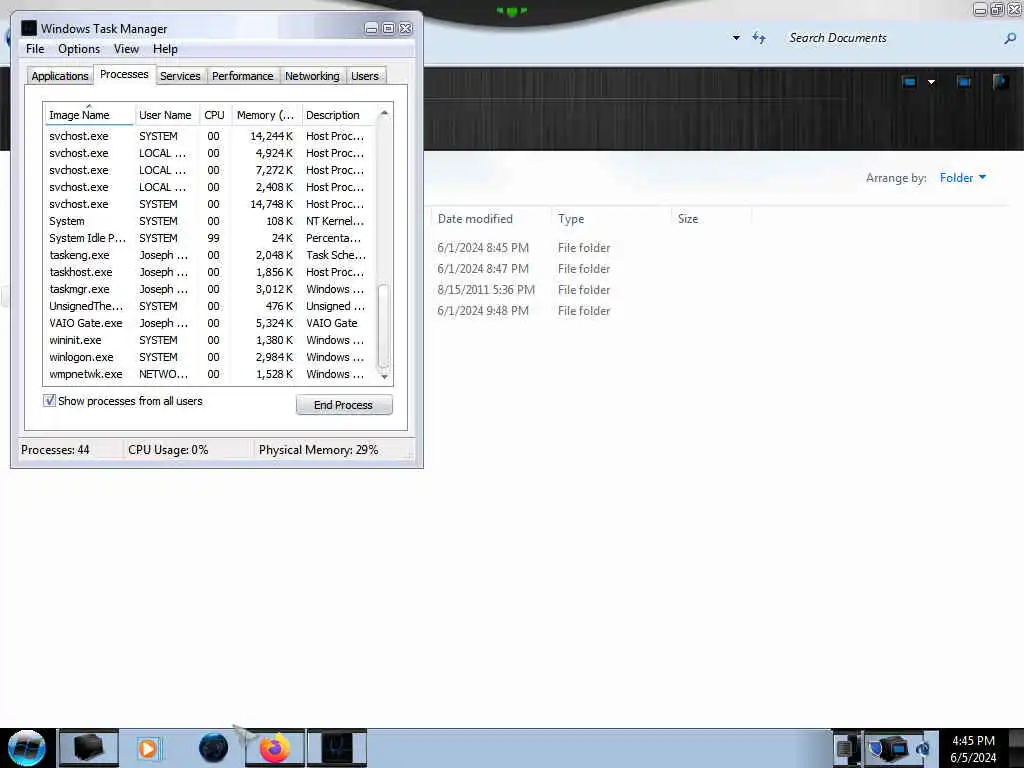Open the Users tab
Viewport: 1024px width, 768px height.
point(365,76)
